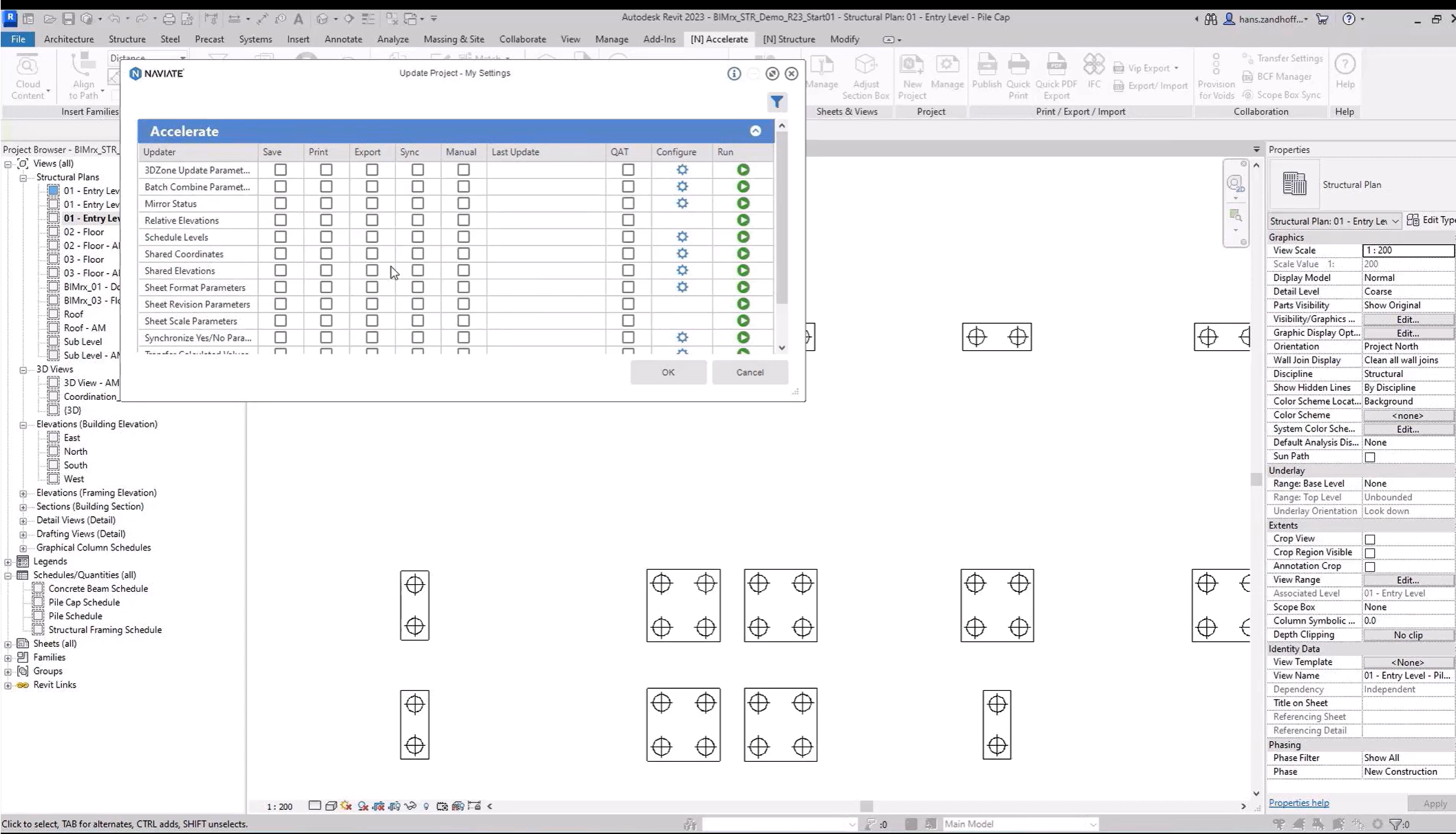Click the View Scale input field
1456x834 pixels.
(x=1407, y=250)
